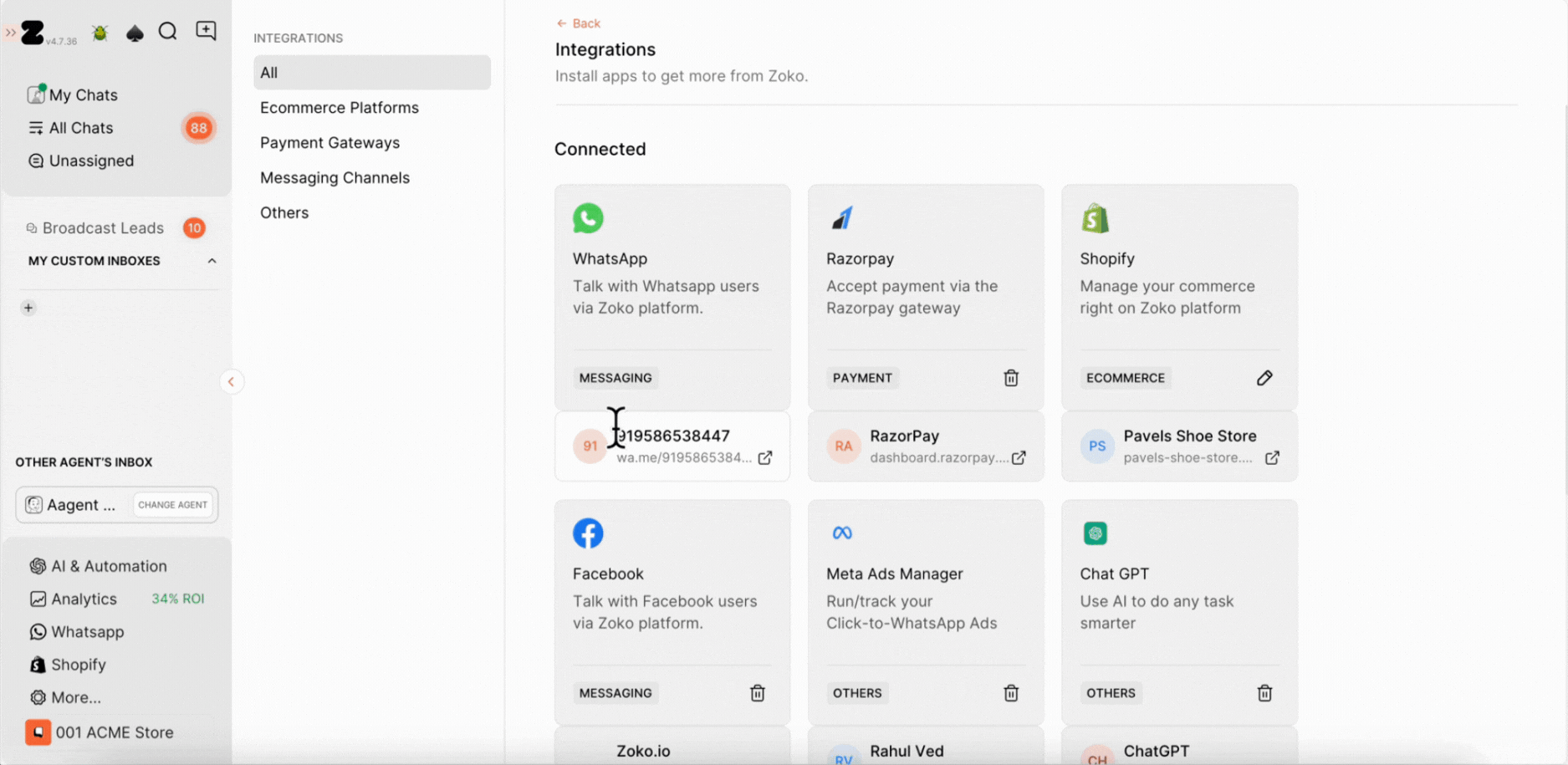The image size is (1568, 765).
Task: Add a custom inbox with plus button
Action: click(28, 308)
